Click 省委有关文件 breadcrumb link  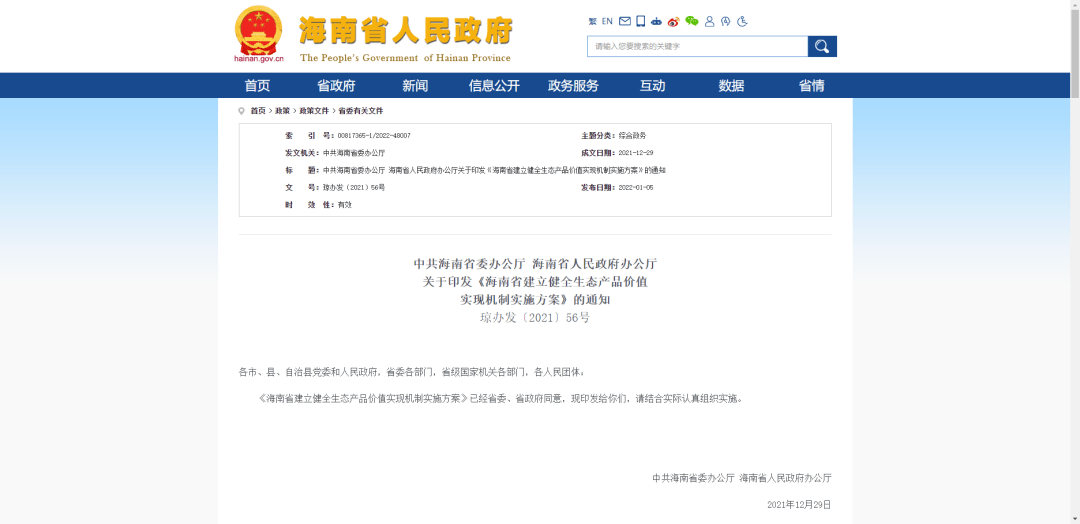(360, 111)
